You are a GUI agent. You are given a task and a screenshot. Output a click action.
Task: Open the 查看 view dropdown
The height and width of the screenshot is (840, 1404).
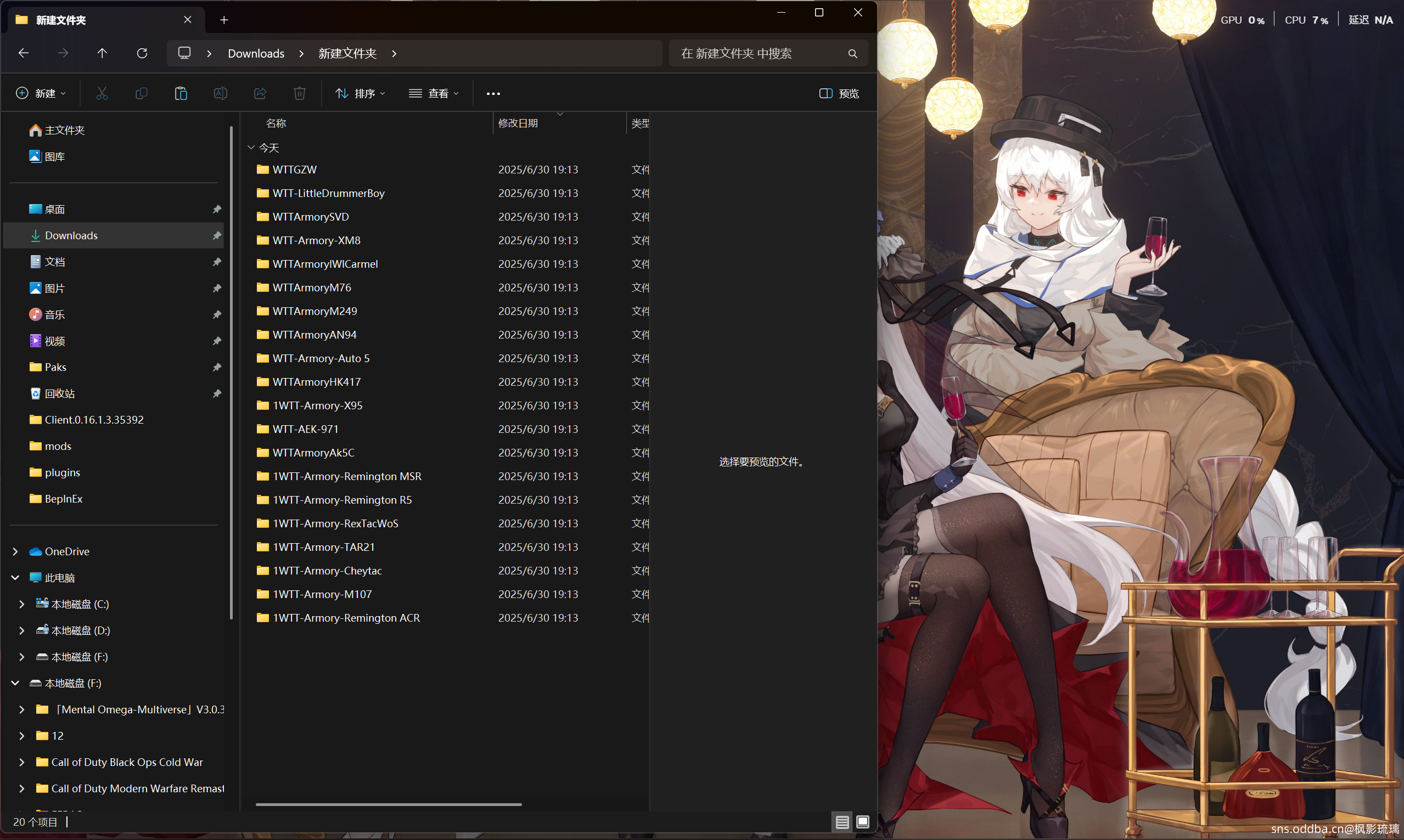click(x=434, y=93)
